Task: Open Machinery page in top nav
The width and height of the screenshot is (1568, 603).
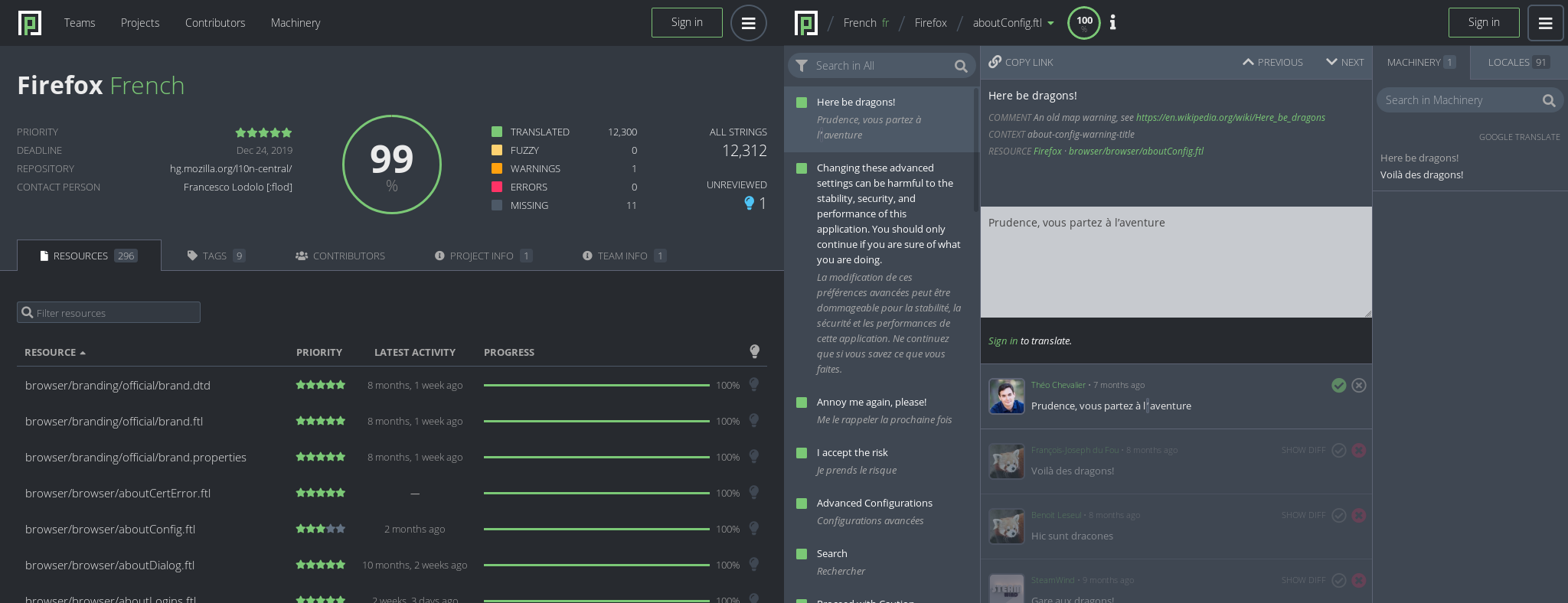Action: tap(296, 23)
